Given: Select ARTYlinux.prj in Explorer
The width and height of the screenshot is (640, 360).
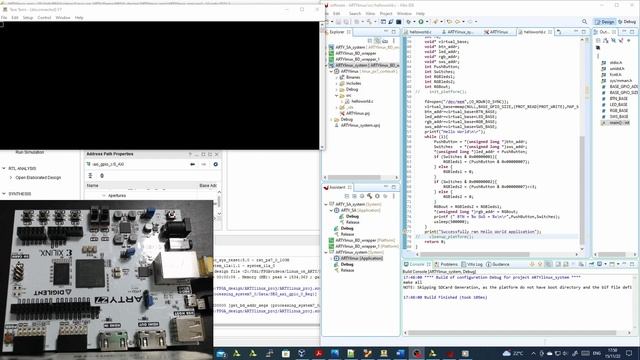Looking at the screenshot, I should pyautogui.click(x=358, y=113).
